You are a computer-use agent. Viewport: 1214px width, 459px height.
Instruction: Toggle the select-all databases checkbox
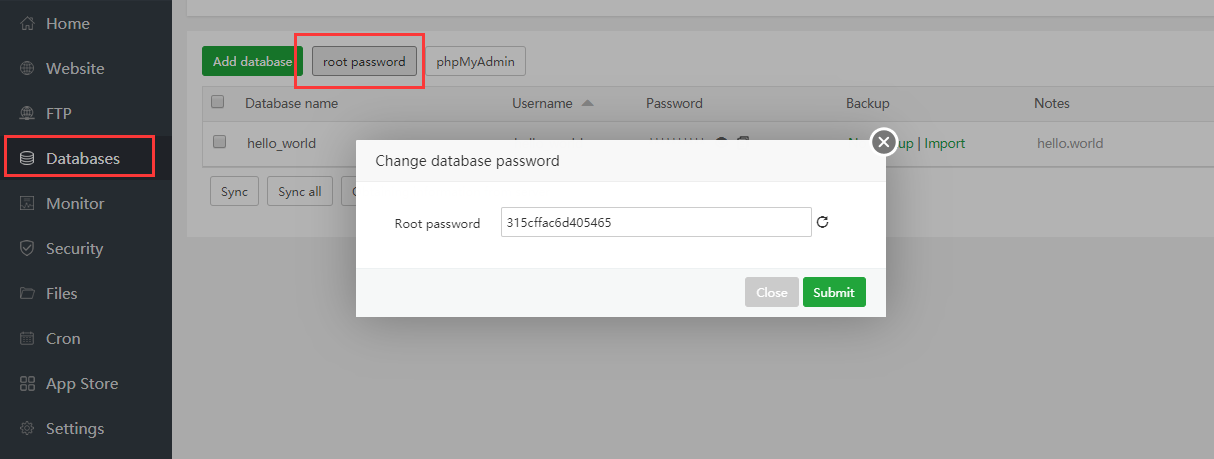pos(218,102)
